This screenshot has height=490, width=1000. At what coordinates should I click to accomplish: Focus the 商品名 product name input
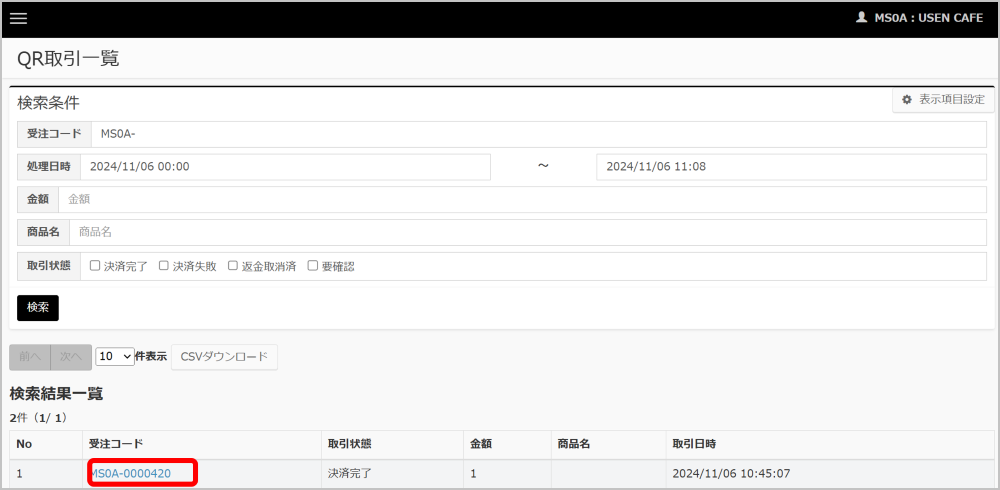point(527,233)
